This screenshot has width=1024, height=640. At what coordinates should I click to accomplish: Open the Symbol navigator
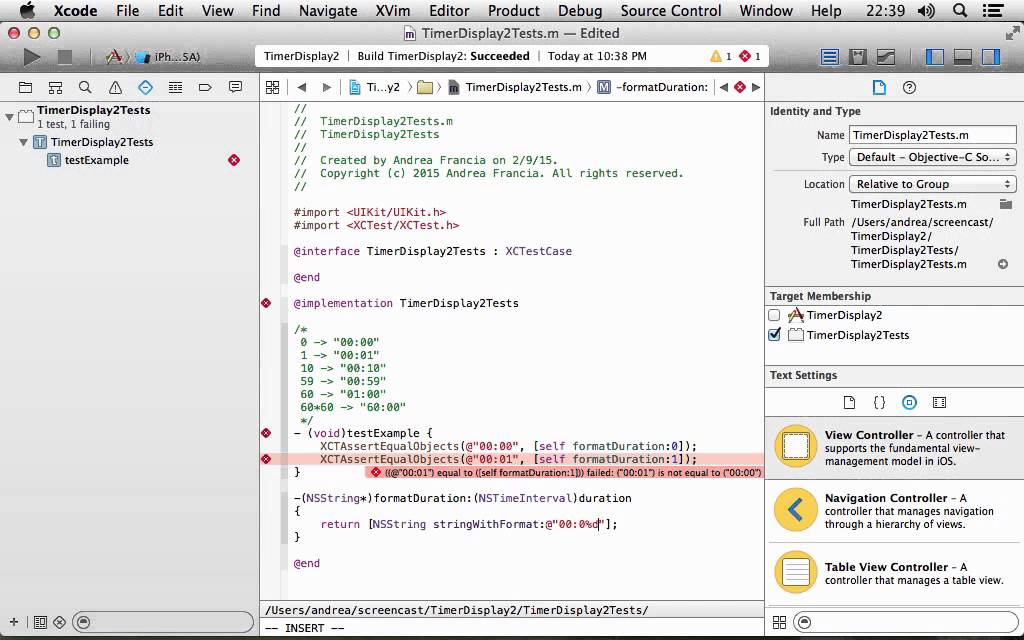click(56, 87)
